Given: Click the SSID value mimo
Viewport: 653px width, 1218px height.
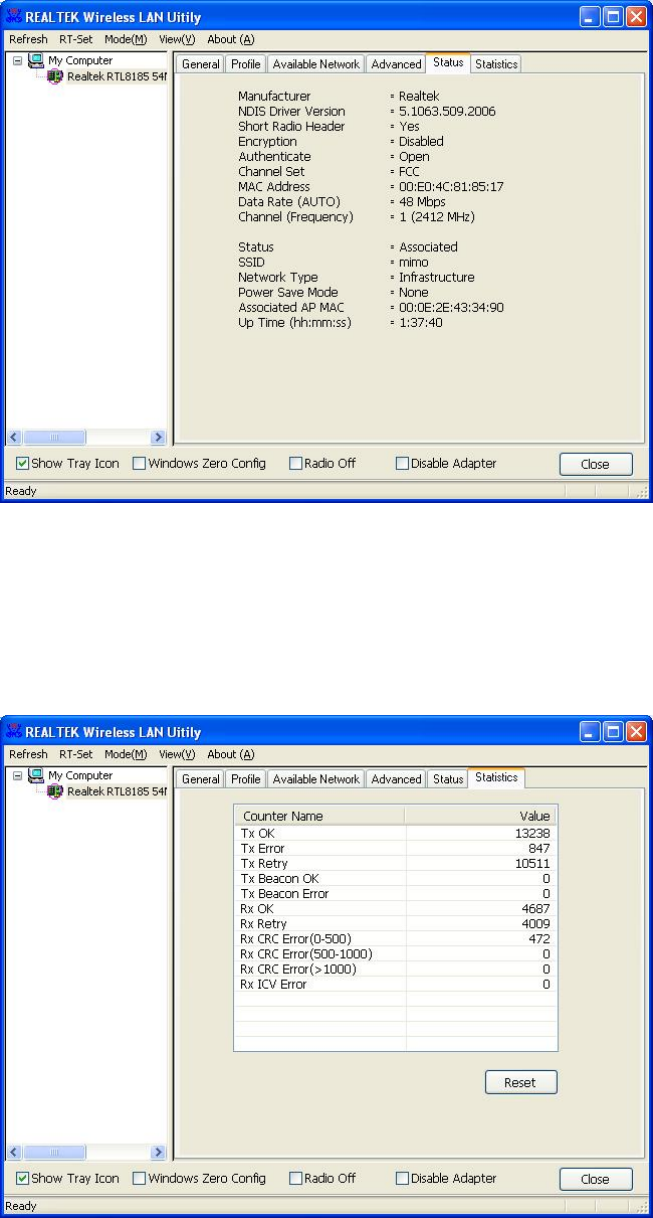Looking at the screenshot, I should click(414, 262).
